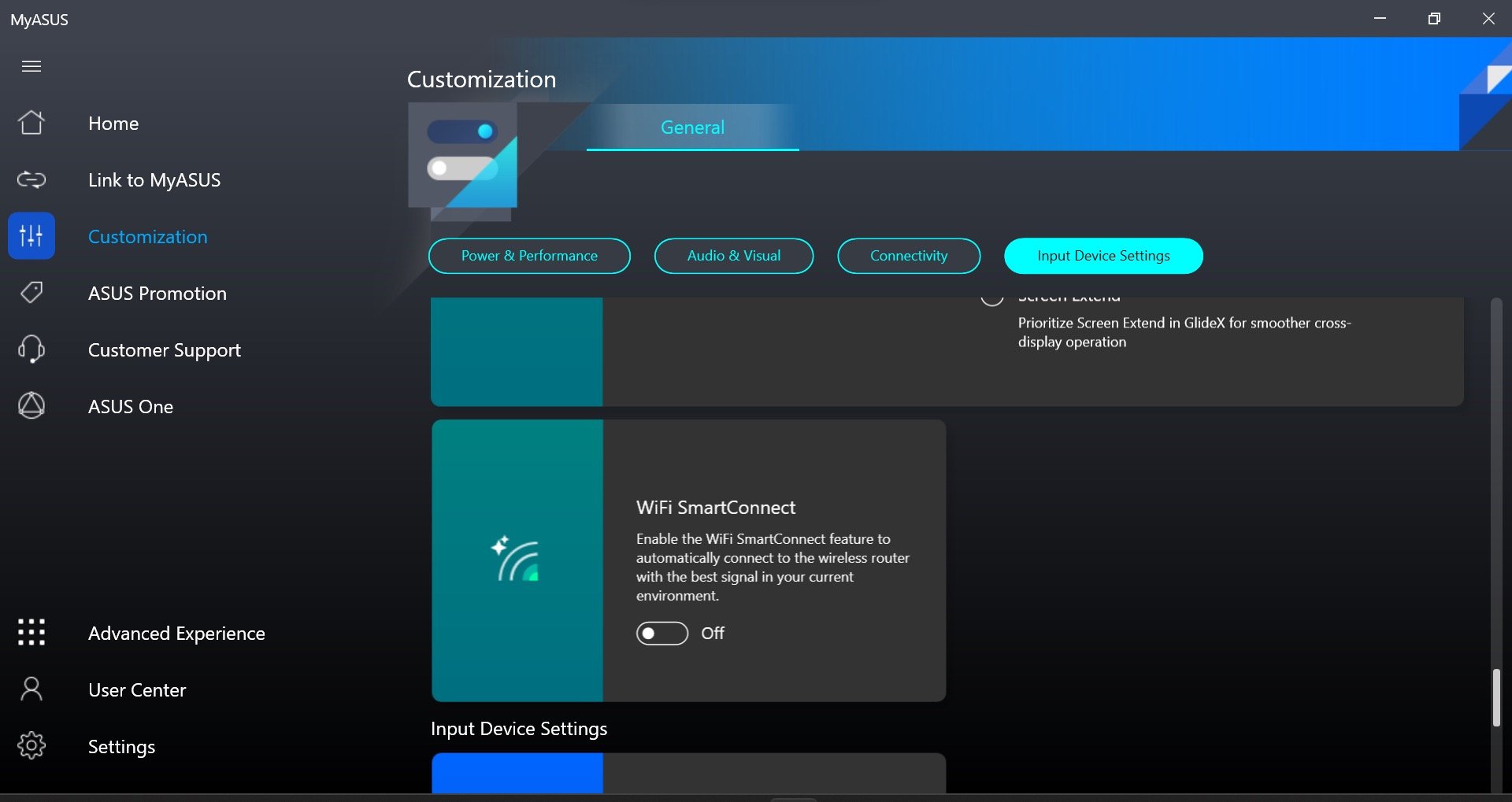Open ASUS Promotion section
1512x802 pixels.
click(x=157, y=294)
